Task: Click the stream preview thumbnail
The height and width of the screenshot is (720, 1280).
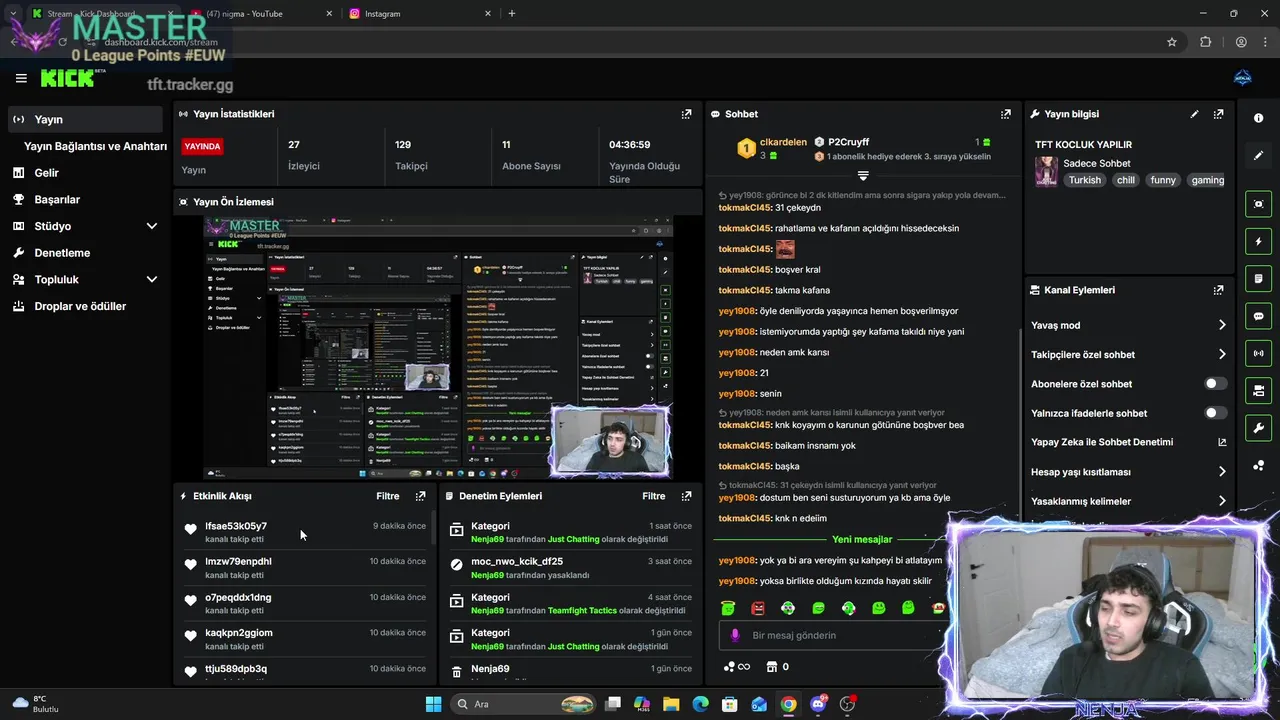Action: tap(438, 347)
